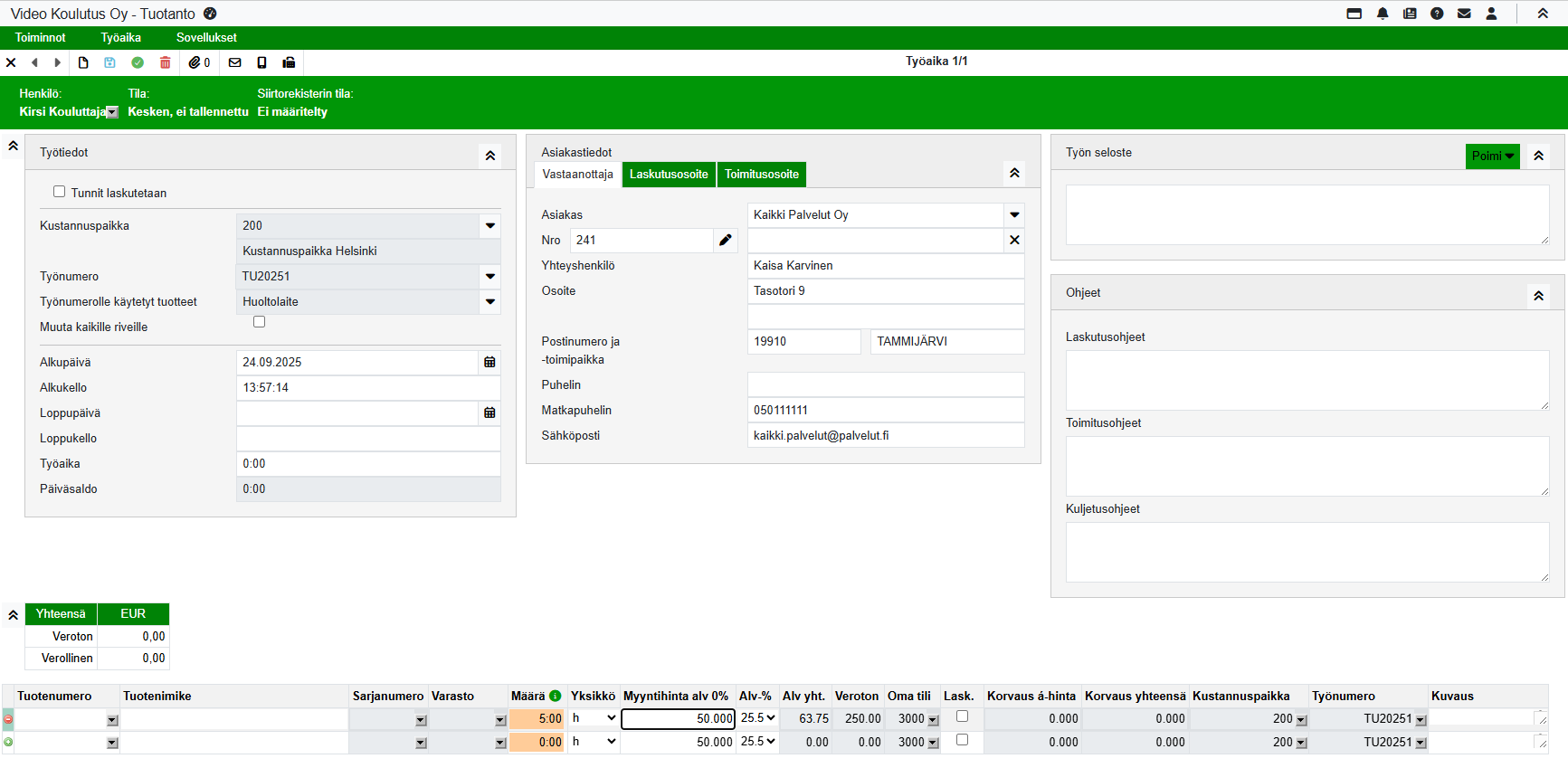Open notifications bell in the header
1568x768 pixels.
point(1383,14)
